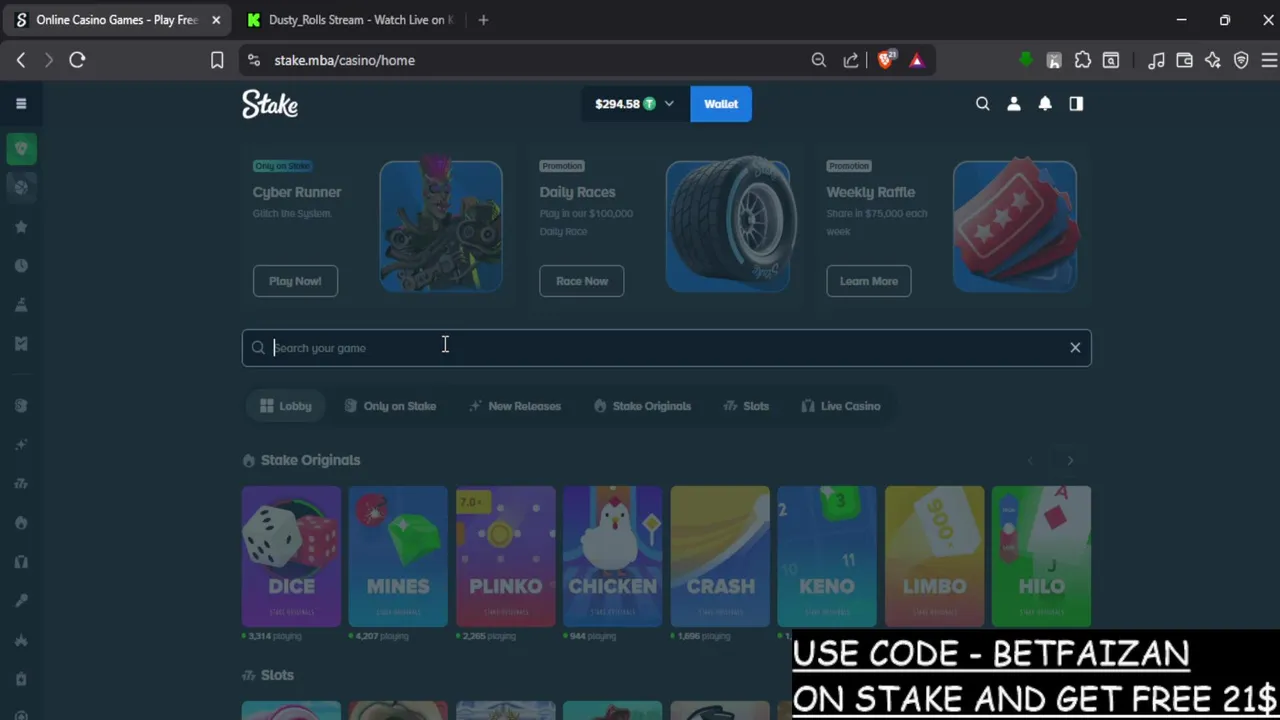Open site search magnifier in header
The image size is (1280, 720).
pyautogui.click(x=982, y=104)
